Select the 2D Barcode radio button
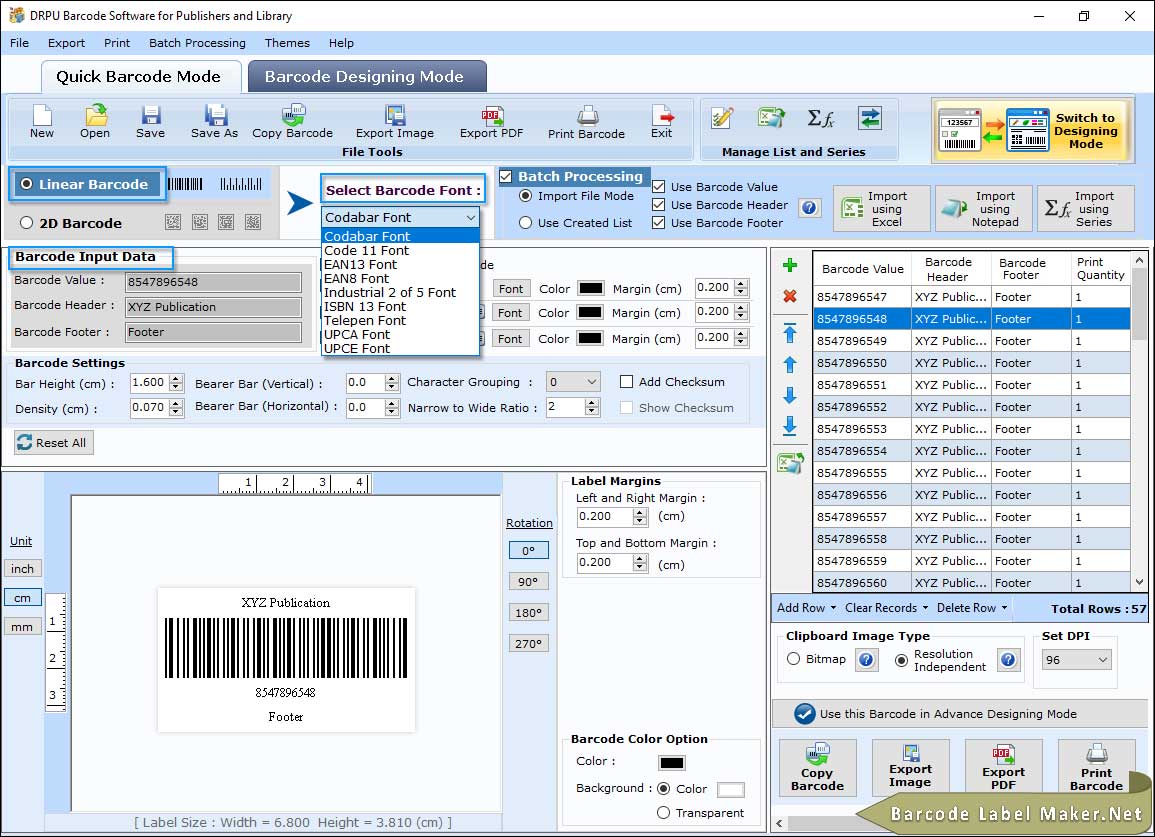1155x837 pixels. coord(27,223)
